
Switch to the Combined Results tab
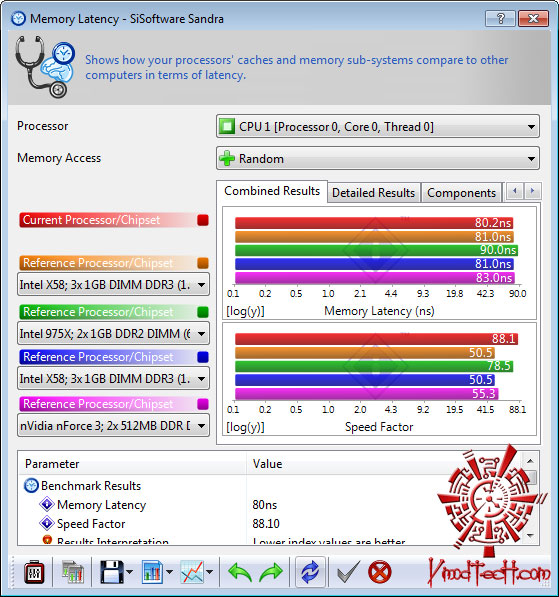(x=272, y=191)
